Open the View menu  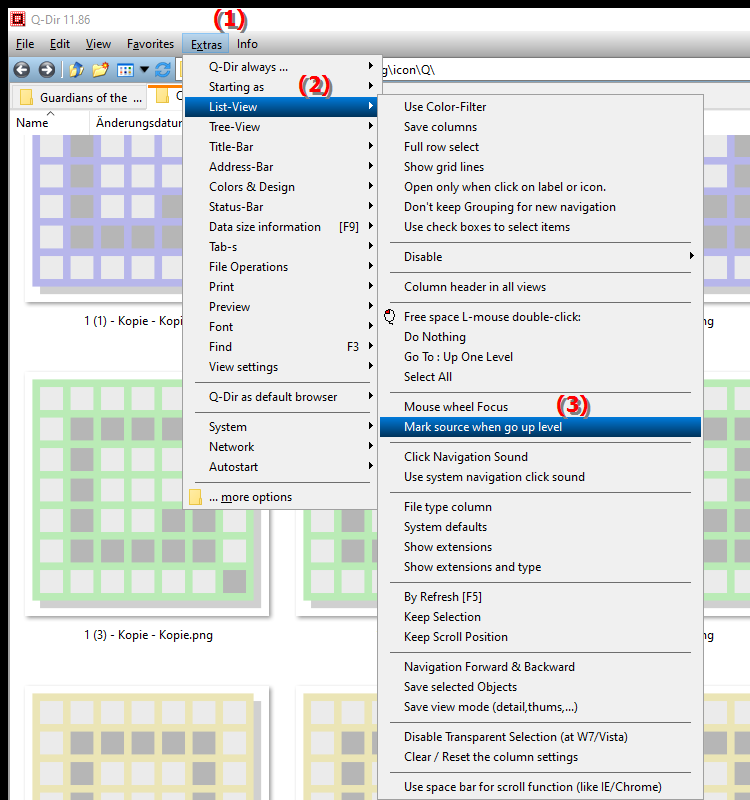point(98,44)
